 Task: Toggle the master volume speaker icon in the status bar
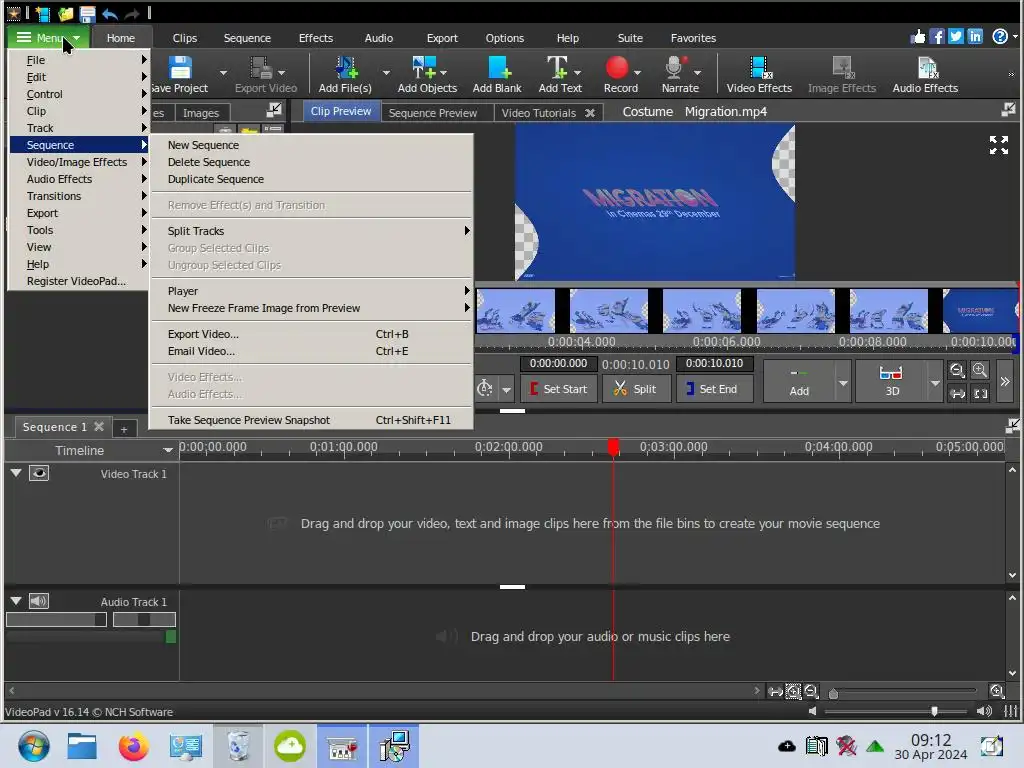(984, 711)
